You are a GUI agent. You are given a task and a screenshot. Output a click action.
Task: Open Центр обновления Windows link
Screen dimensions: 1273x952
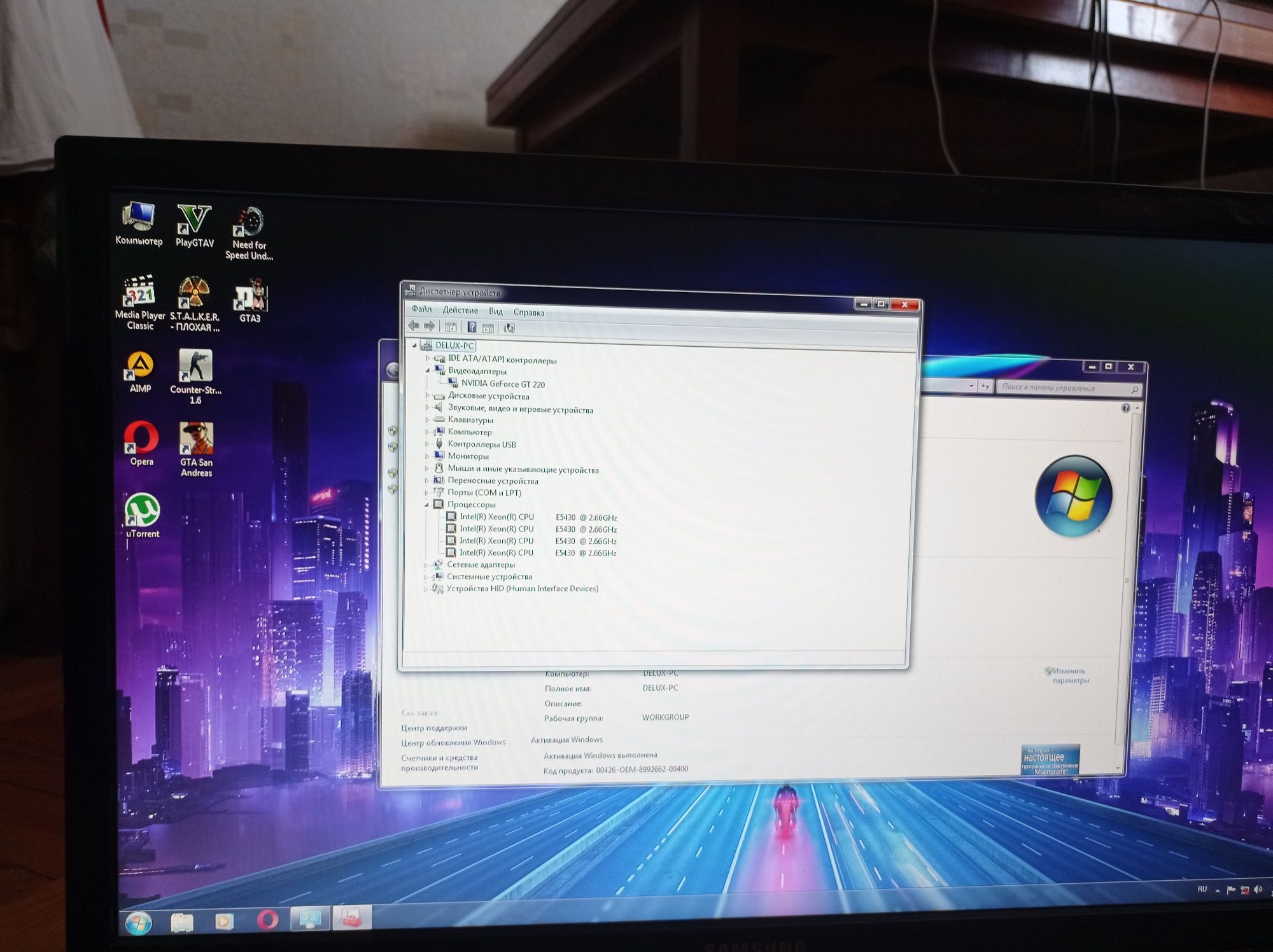(453, 742)
